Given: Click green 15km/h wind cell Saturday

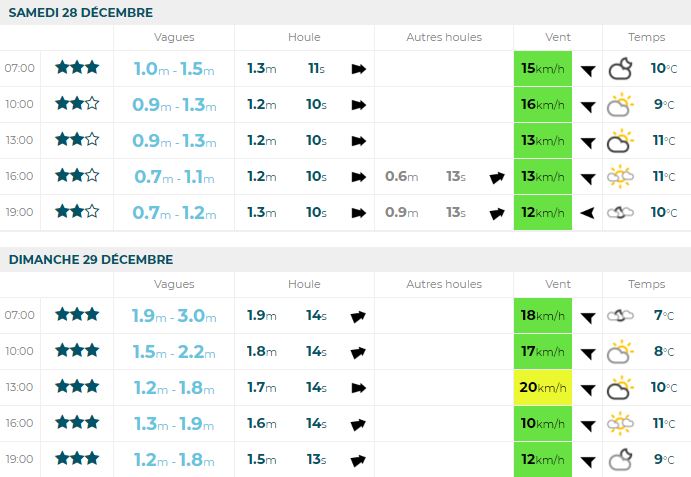Looking at the screenshot, I should coord(543,68).
